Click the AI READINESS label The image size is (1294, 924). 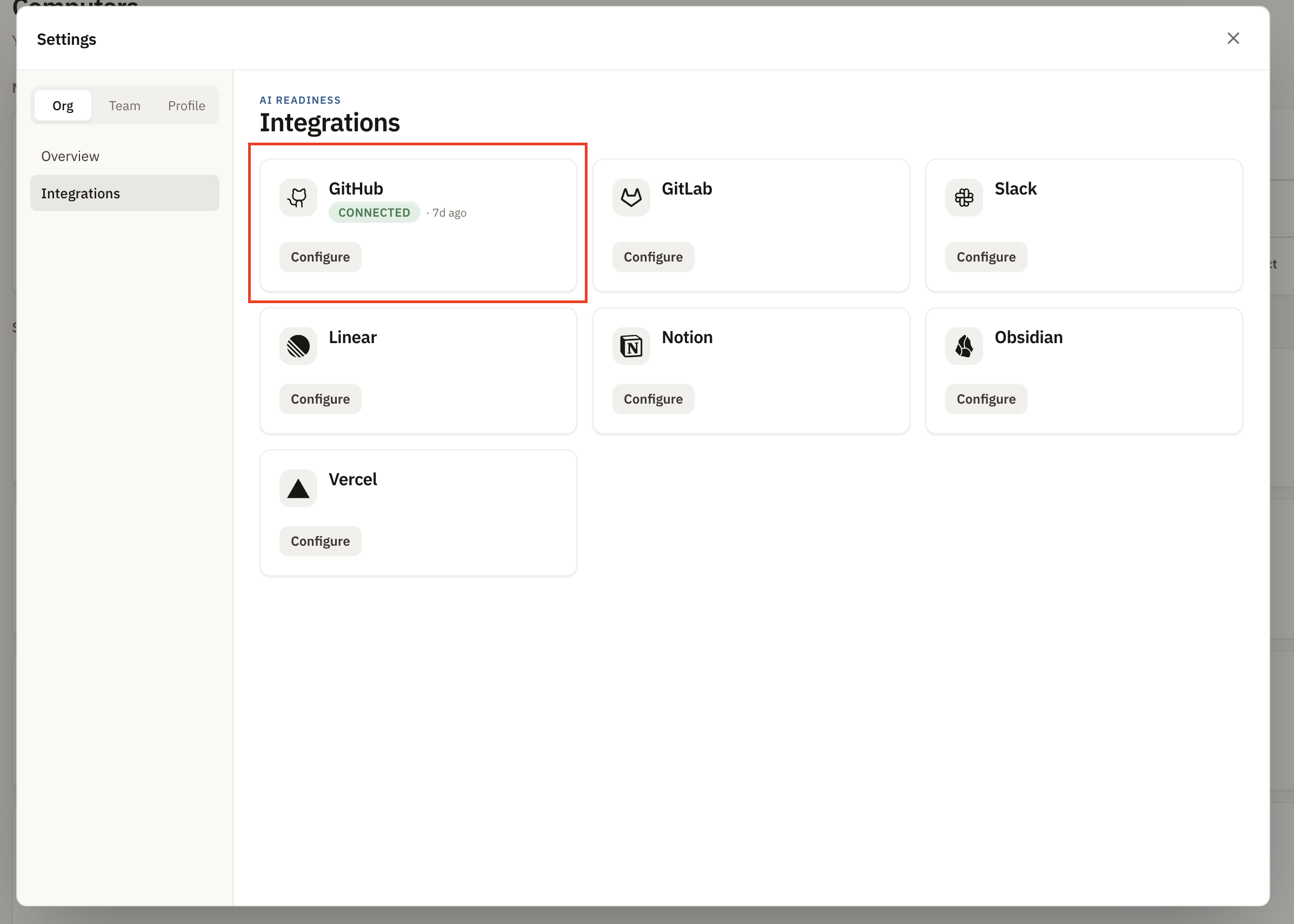(301, 100)
